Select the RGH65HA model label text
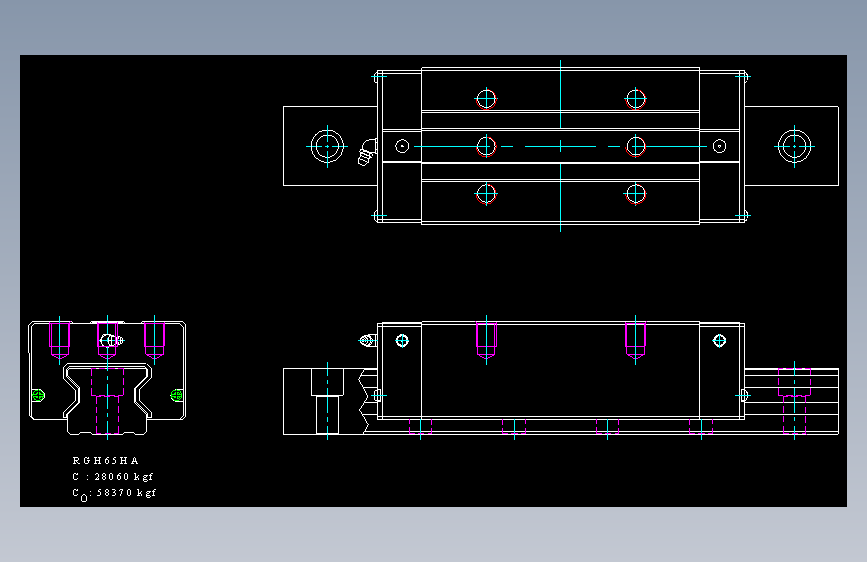The width and height of the screenshot is (867, 562). click(x=105, y=460)
